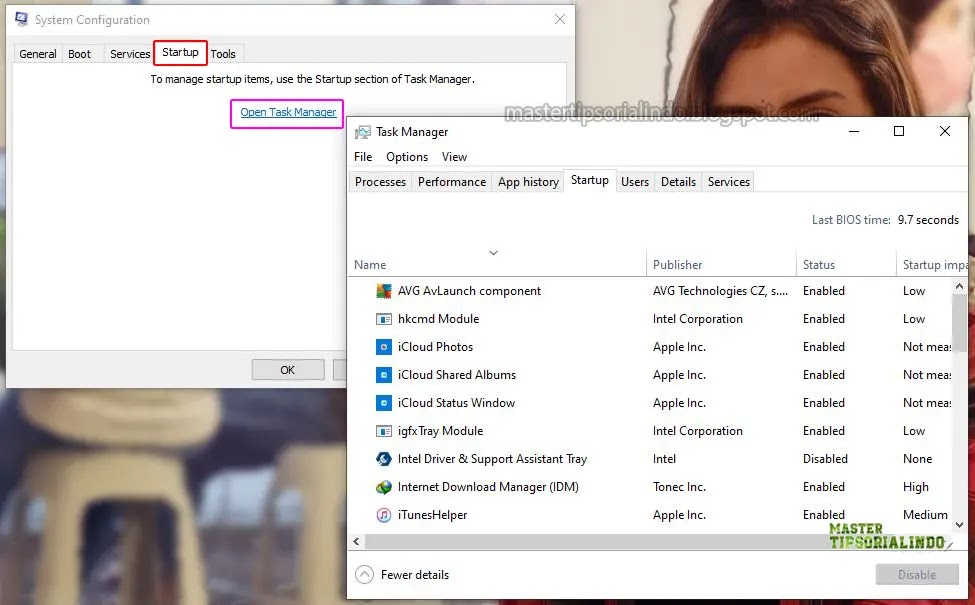Select Startup tab in System Configuration
Viewport: 975px width, 605px height.
pos(180,52)
